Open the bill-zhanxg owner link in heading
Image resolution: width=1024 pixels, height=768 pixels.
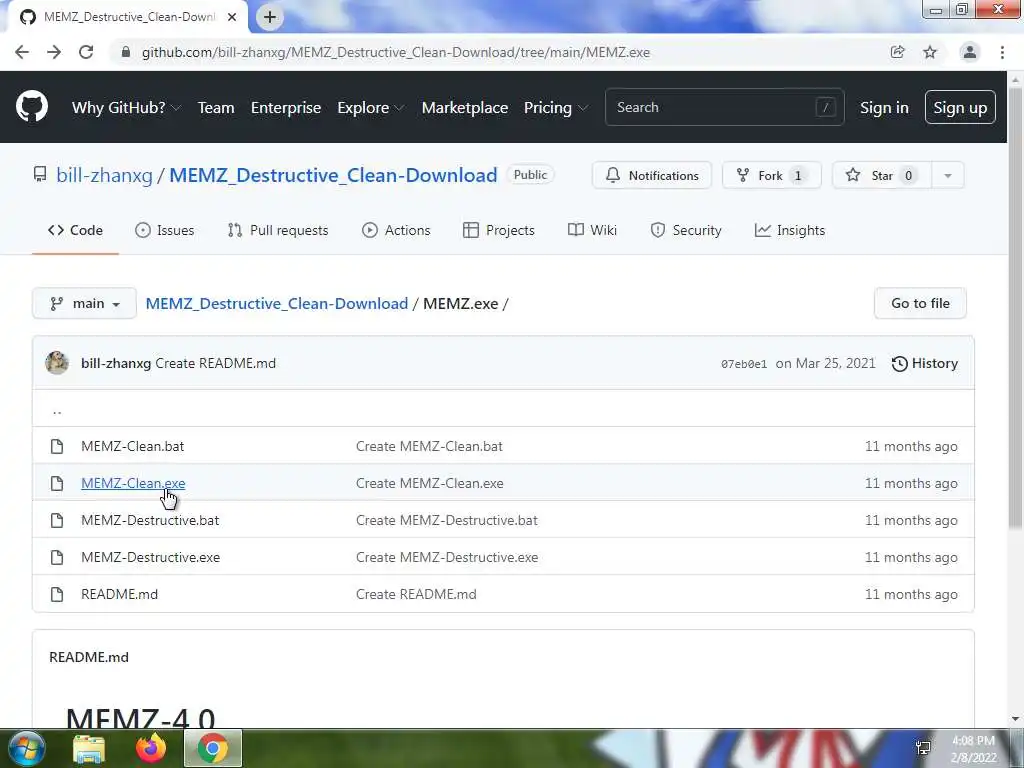(x=104, y=175)
